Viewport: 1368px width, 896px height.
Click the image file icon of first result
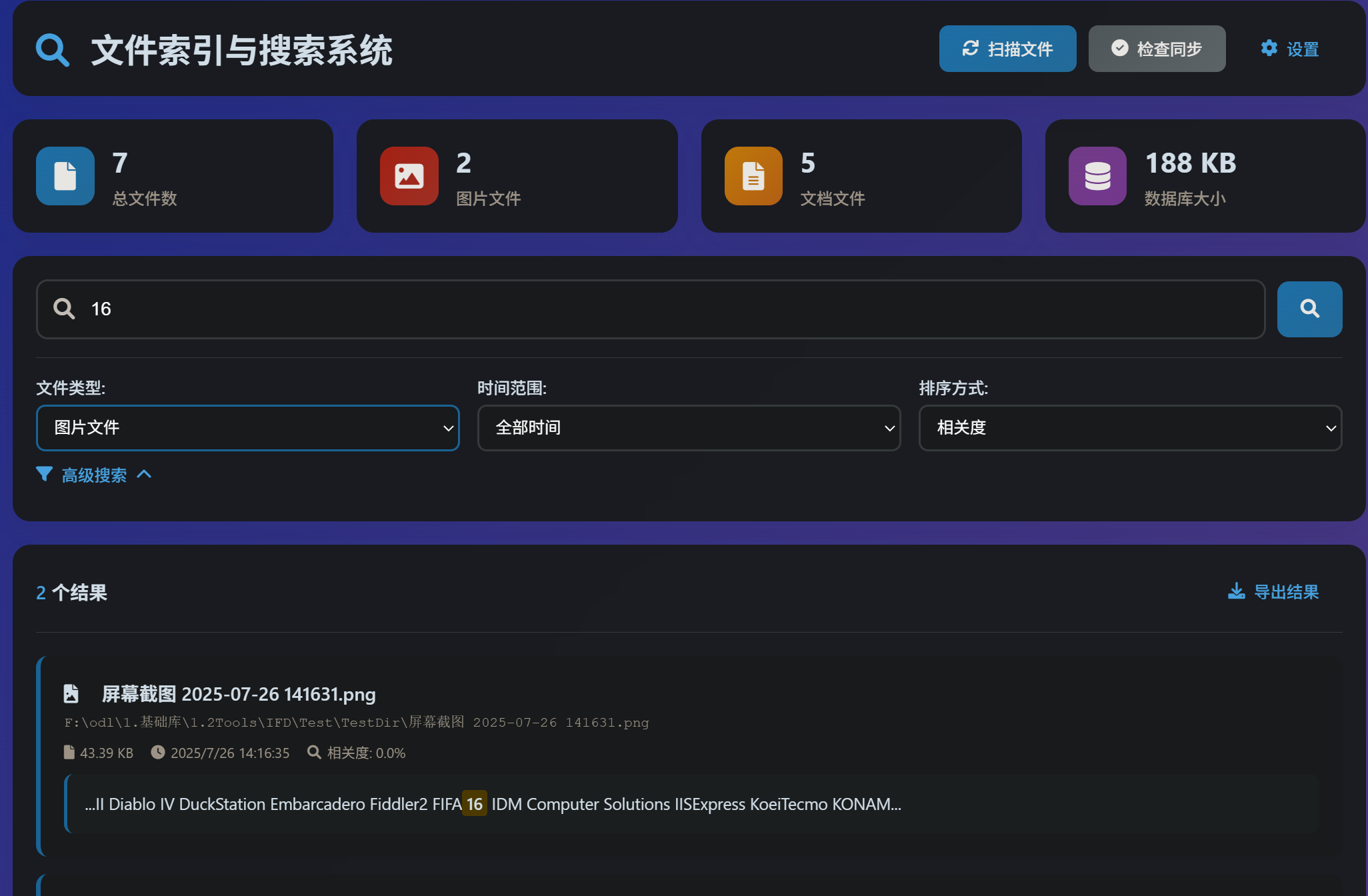click(x=71, y=694)
